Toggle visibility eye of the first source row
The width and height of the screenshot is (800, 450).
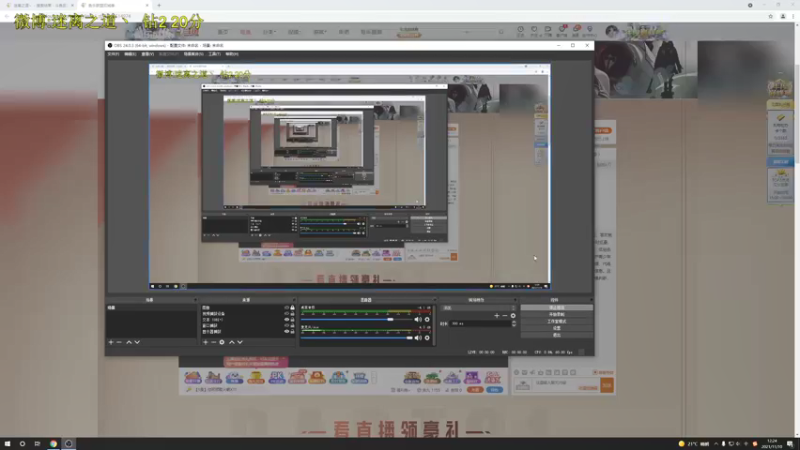point(287,308)
